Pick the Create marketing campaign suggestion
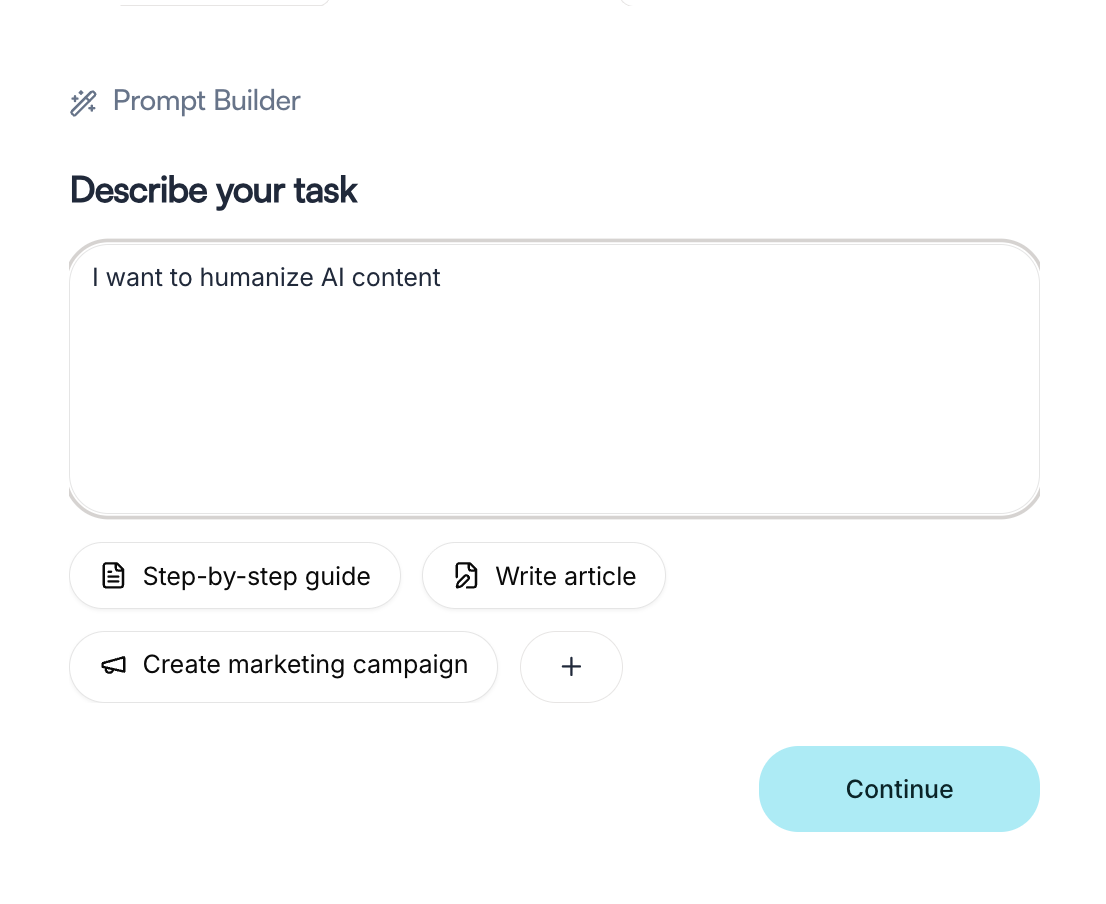 click(x=283, y=666)
